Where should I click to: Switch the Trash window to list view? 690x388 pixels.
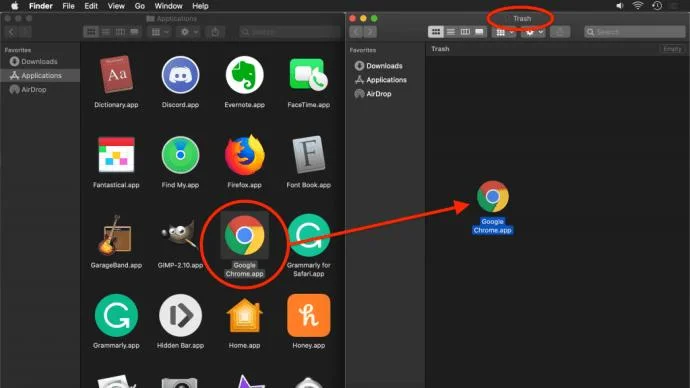pos(451,32)
